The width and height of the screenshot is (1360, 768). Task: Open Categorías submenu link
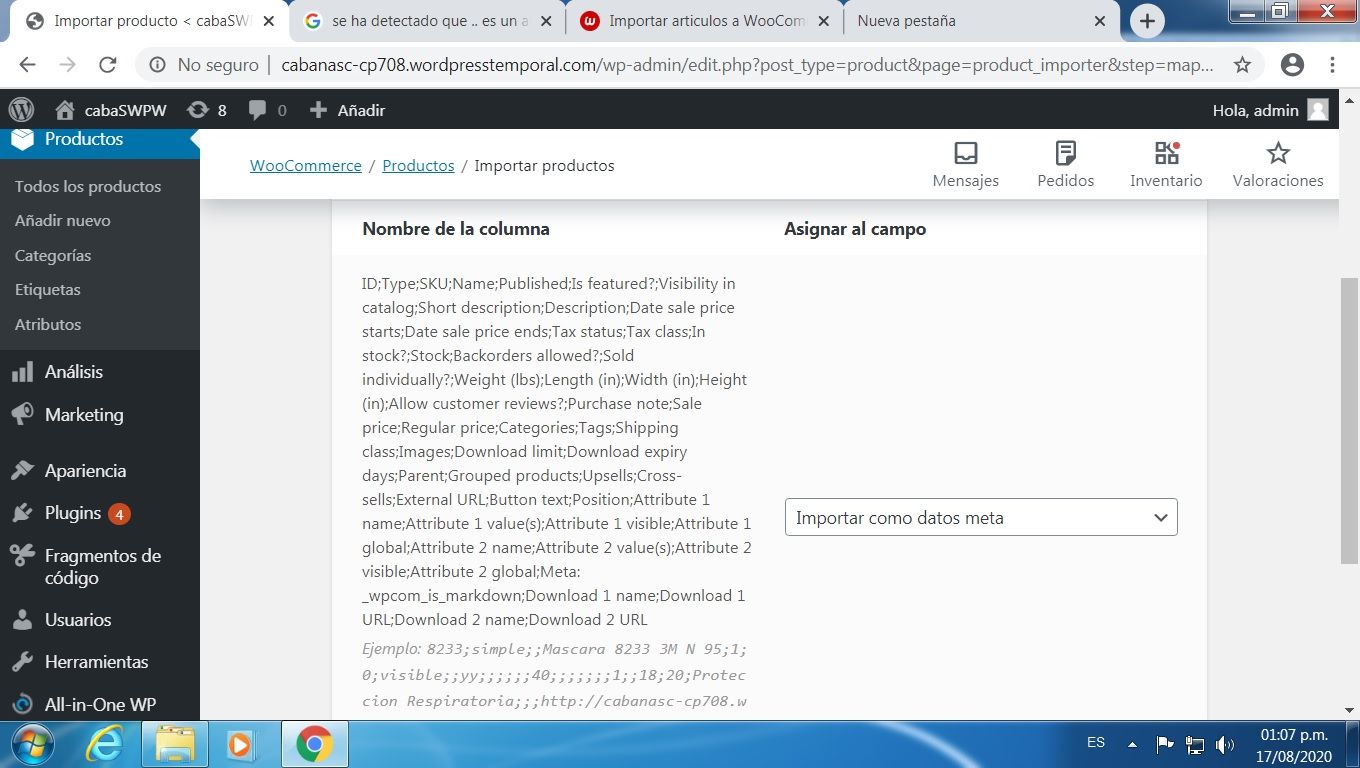click(x=53, y=256)
